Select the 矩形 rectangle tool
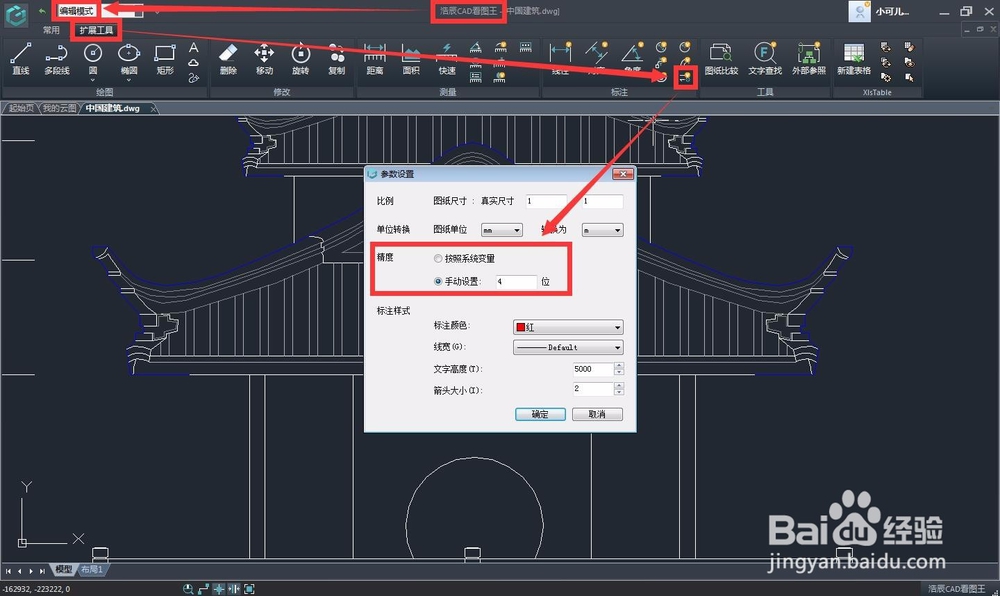The height and width of the screenshot is (596, 1000). point(165,59)
